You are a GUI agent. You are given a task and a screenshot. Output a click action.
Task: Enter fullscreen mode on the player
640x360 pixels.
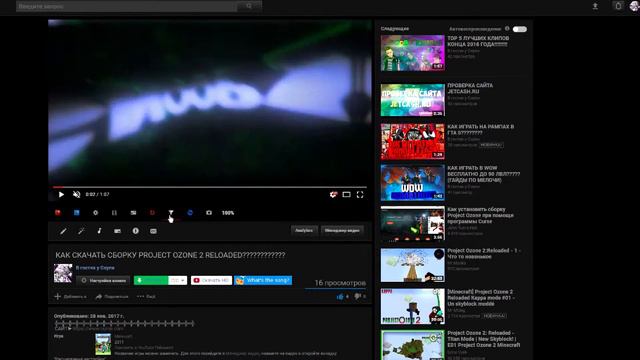(360, 195)
